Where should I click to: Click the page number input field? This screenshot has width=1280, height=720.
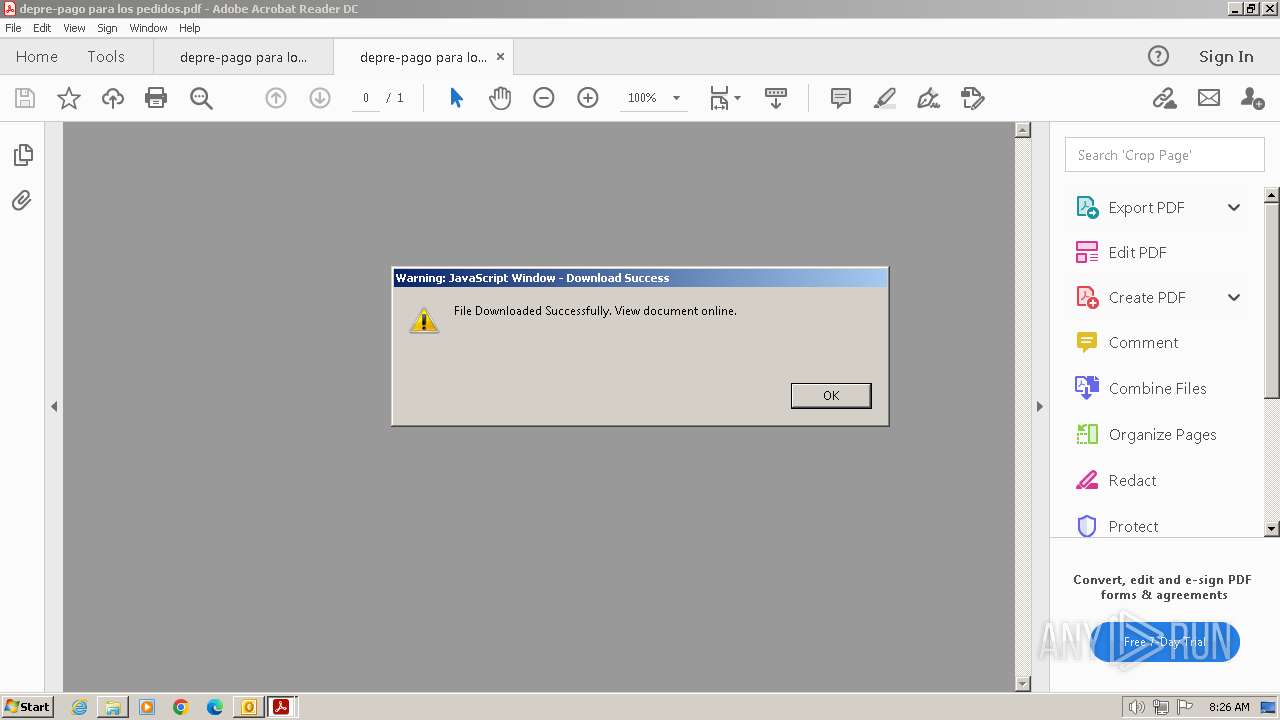coord(366,98)
